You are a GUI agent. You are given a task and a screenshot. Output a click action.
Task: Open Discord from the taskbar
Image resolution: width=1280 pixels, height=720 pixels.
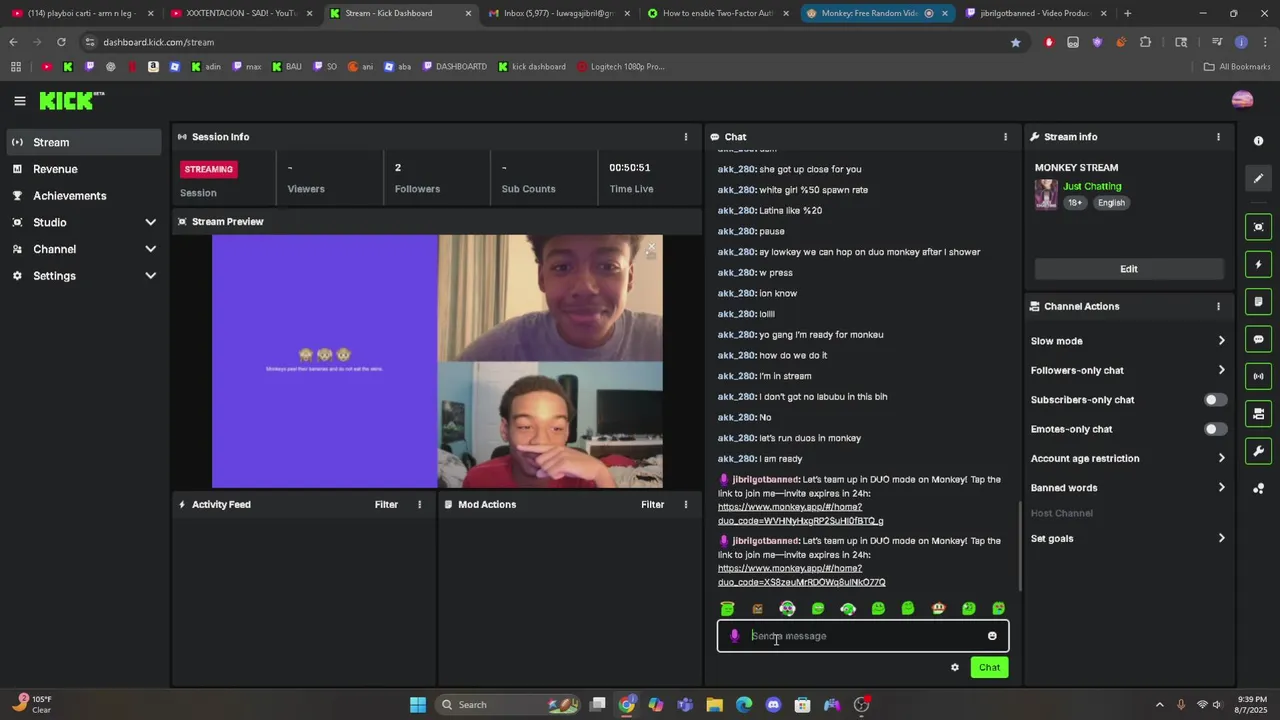point(773,705)
